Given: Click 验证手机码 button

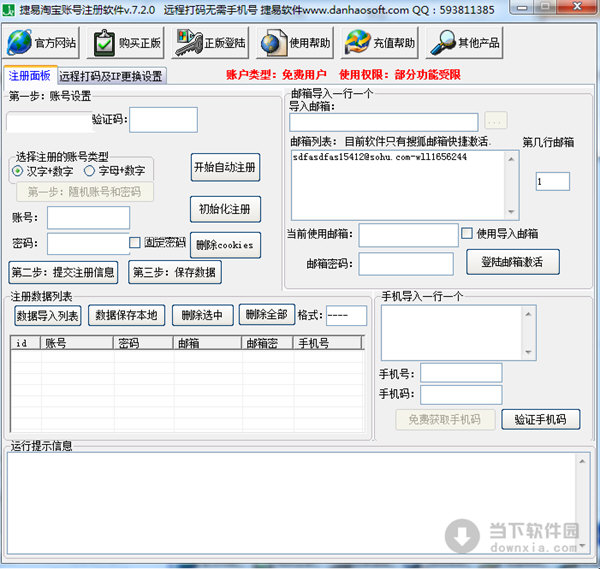Looking at the screenshot, I should point(540,419).
